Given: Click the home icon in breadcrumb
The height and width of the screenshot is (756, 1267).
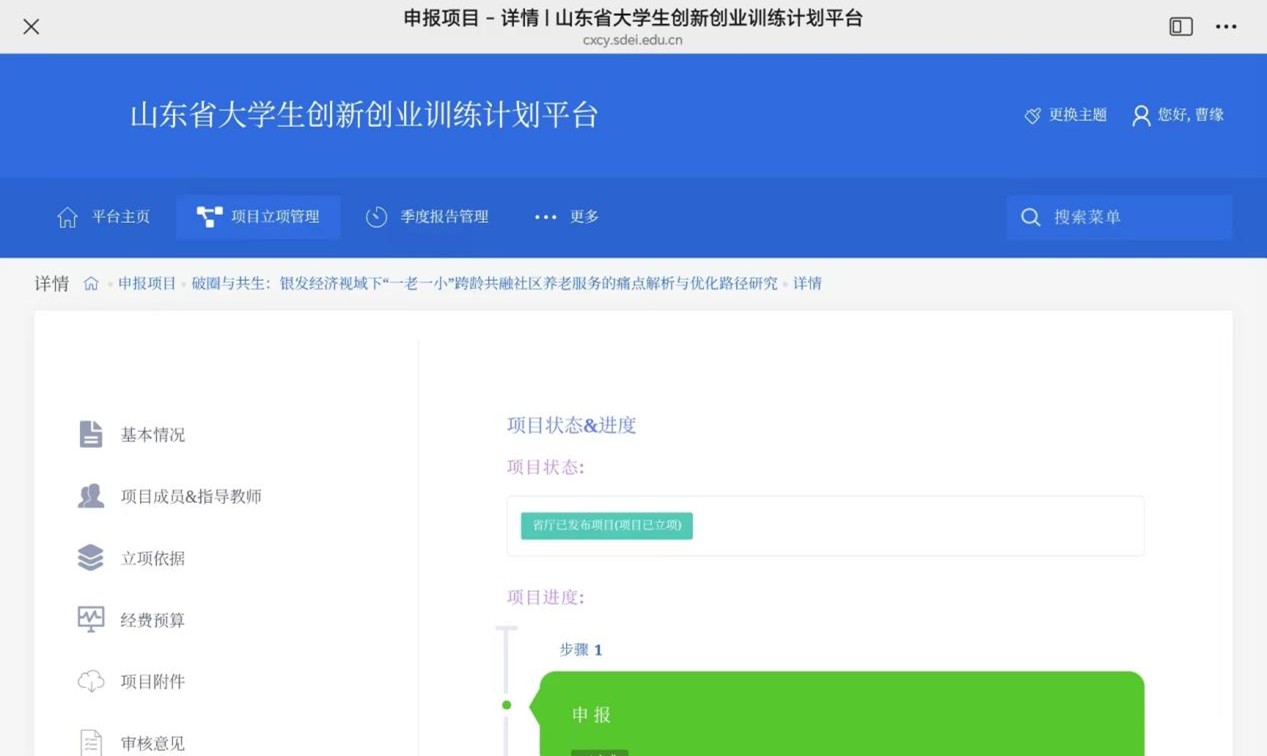Looking at the screenshot, I should pyautogui.click(x=91, y=284).
